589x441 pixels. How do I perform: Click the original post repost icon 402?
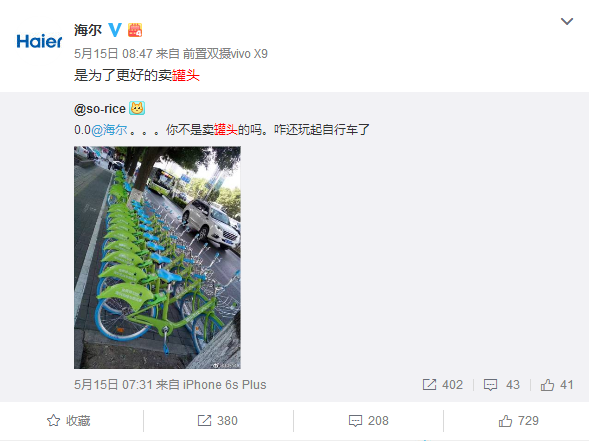(x=443, y=385)
